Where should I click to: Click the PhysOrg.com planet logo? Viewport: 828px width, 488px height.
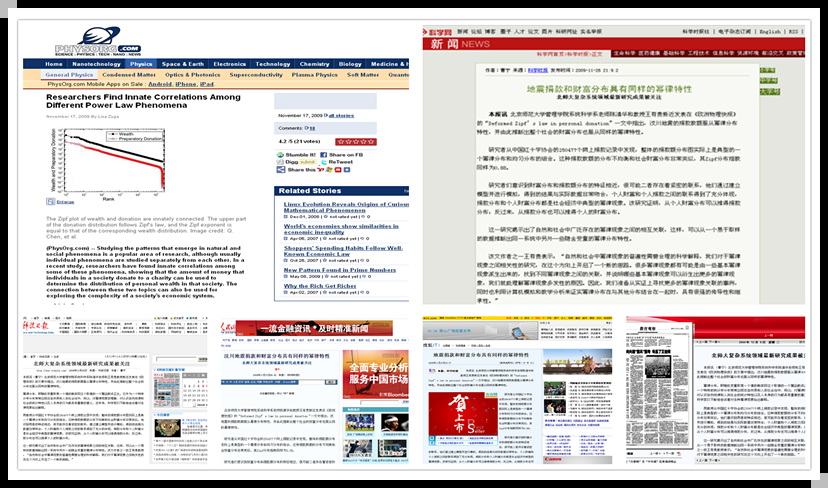(98, 41)
